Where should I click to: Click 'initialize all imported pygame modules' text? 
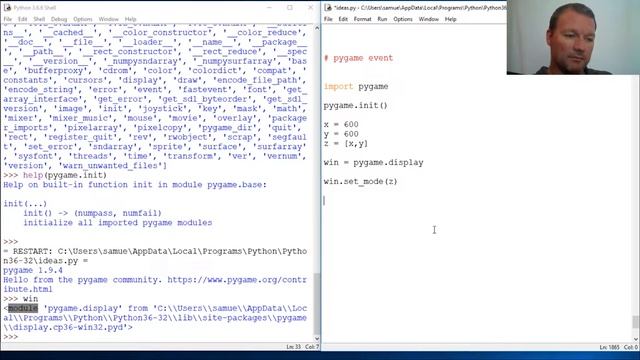point(118,222)
